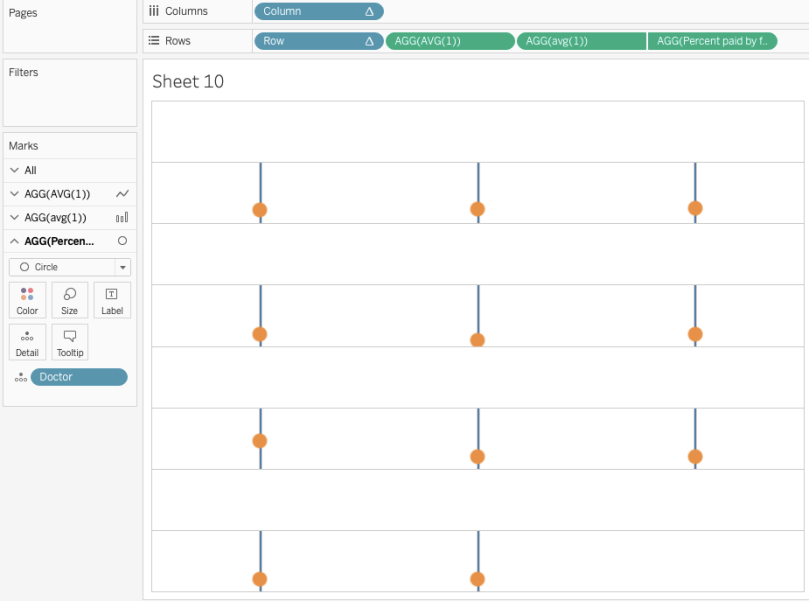Click the Sheet 10 title
Image resolution: width=809 pixels, height=601 pixels.
[188, 82]
